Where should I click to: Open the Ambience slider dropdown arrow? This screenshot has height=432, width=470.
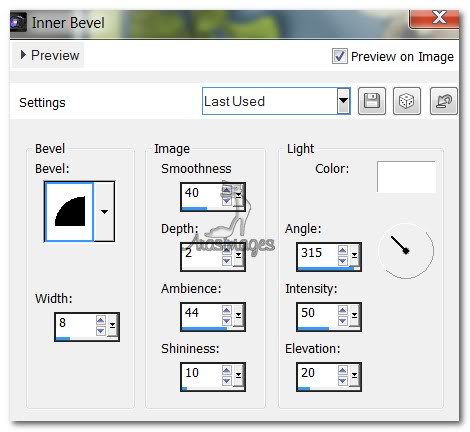[x=238, y=315]
